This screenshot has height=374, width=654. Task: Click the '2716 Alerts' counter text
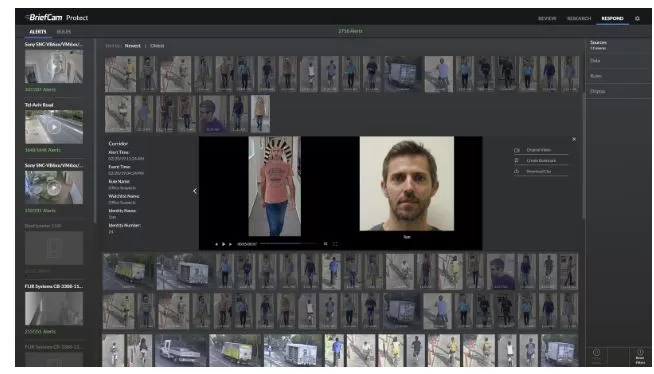(350, 31)
